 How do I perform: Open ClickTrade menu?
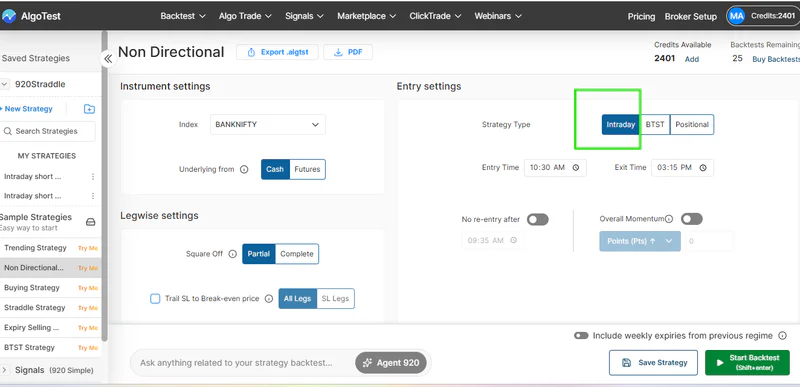(x=435, y=16)
